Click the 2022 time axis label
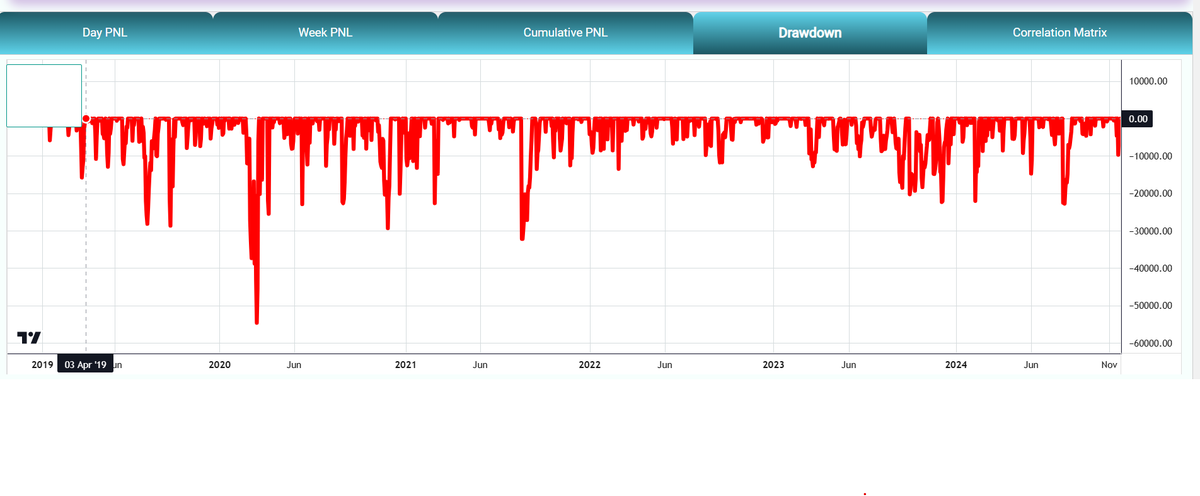The height and width of the screenshot is (496, 1200). [x=590, y=365]
